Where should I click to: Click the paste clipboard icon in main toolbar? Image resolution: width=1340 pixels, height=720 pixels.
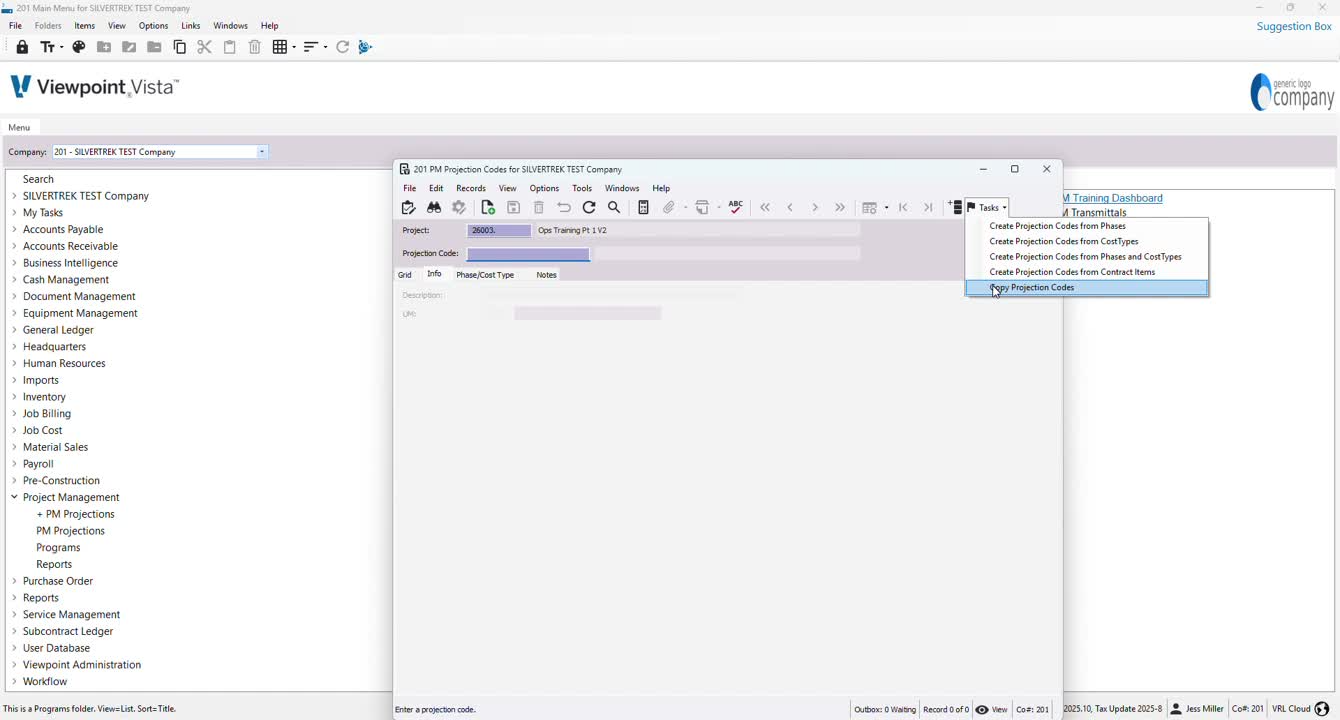point(230,47)
